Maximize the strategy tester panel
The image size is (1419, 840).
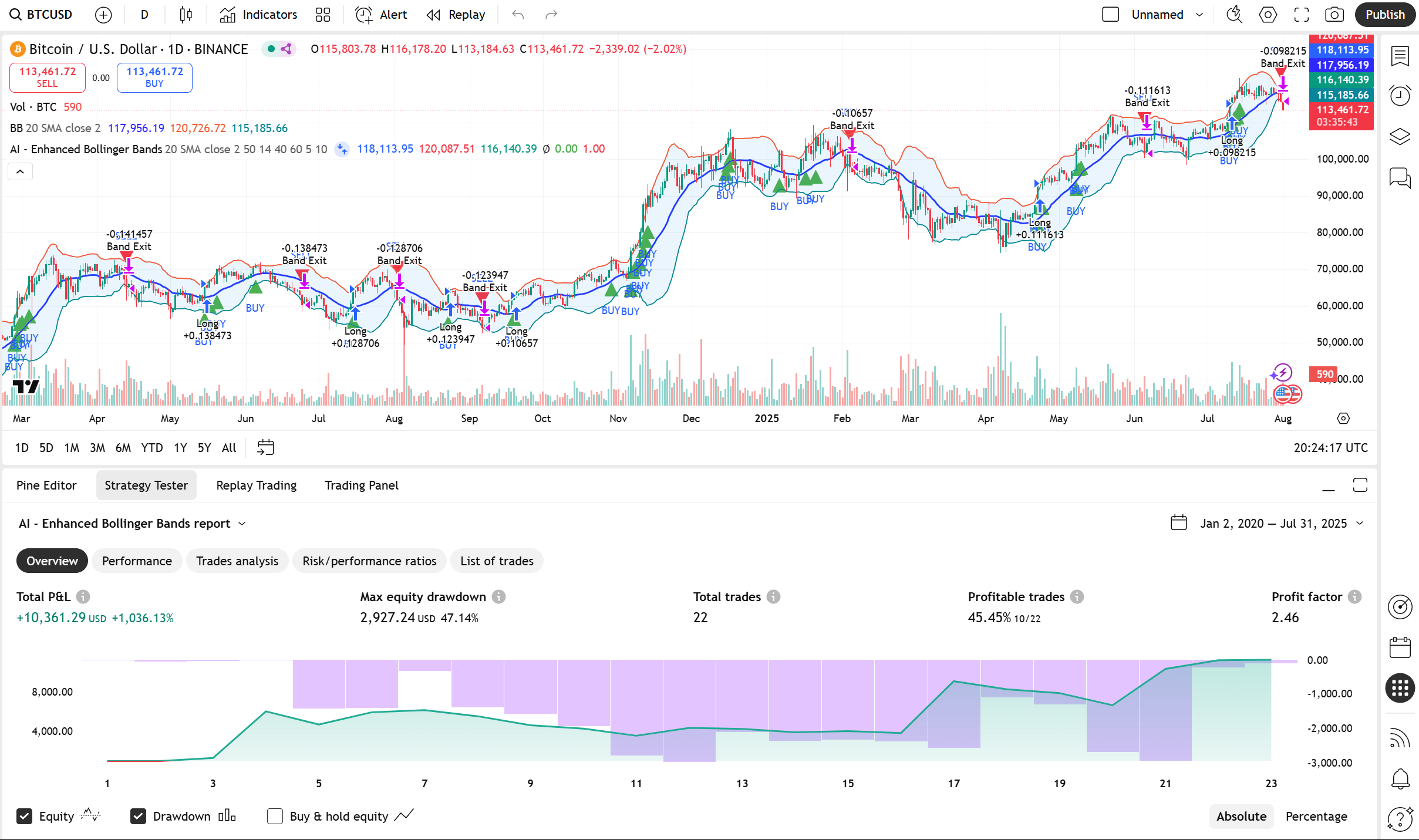tap(1360, 485)
